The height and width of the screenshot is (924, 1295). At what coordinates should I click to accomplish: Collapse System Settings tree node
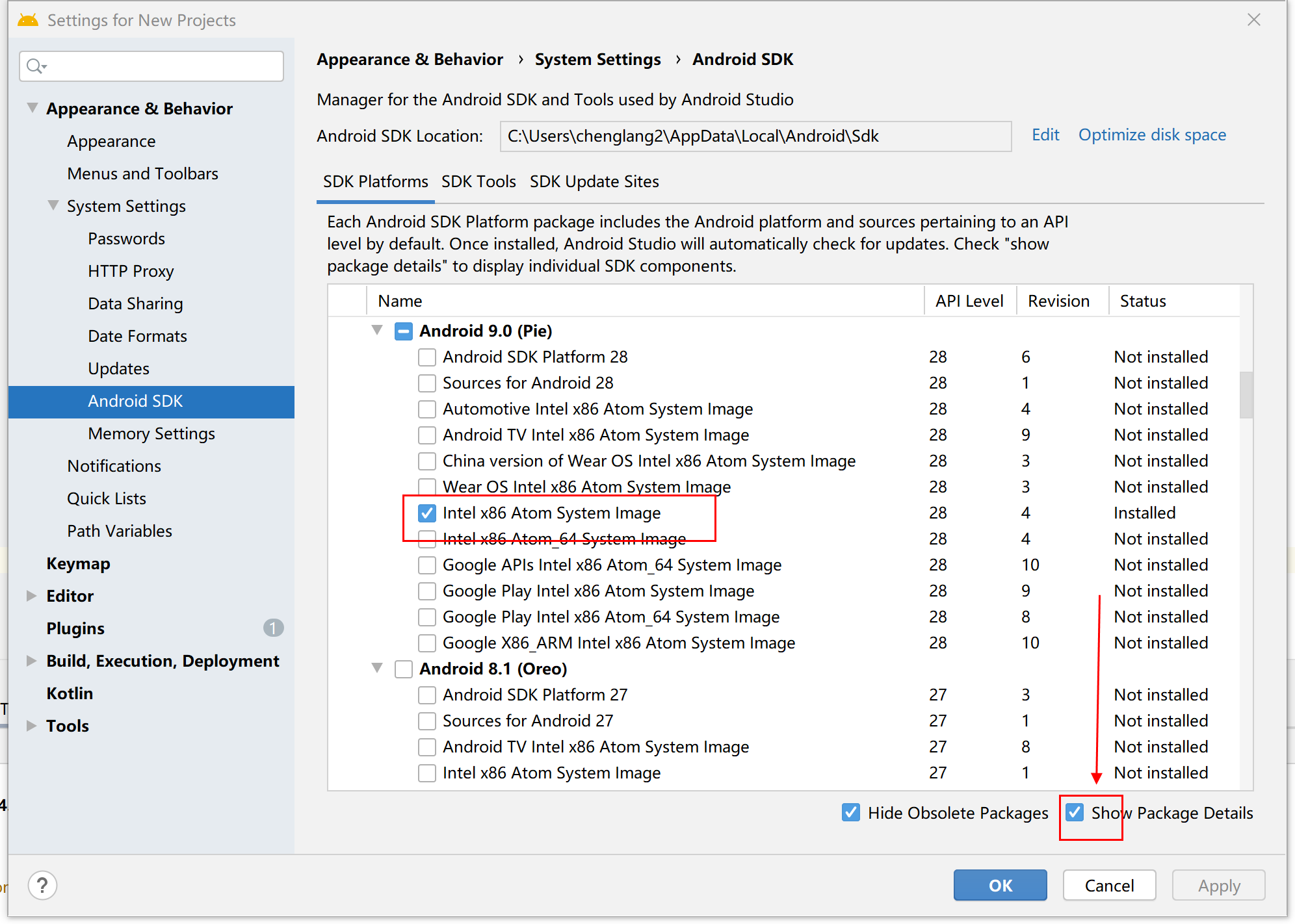pyautogui.click(x=53, y=205)
